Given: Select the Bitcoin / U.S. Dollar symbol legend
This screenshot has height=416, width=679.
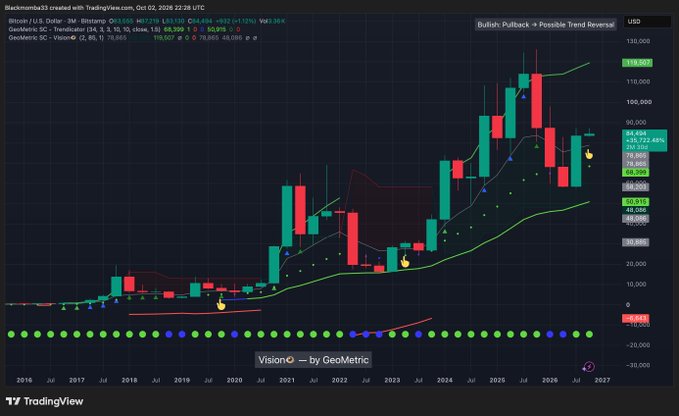Looking at the screenshot, I should point(57,21).
